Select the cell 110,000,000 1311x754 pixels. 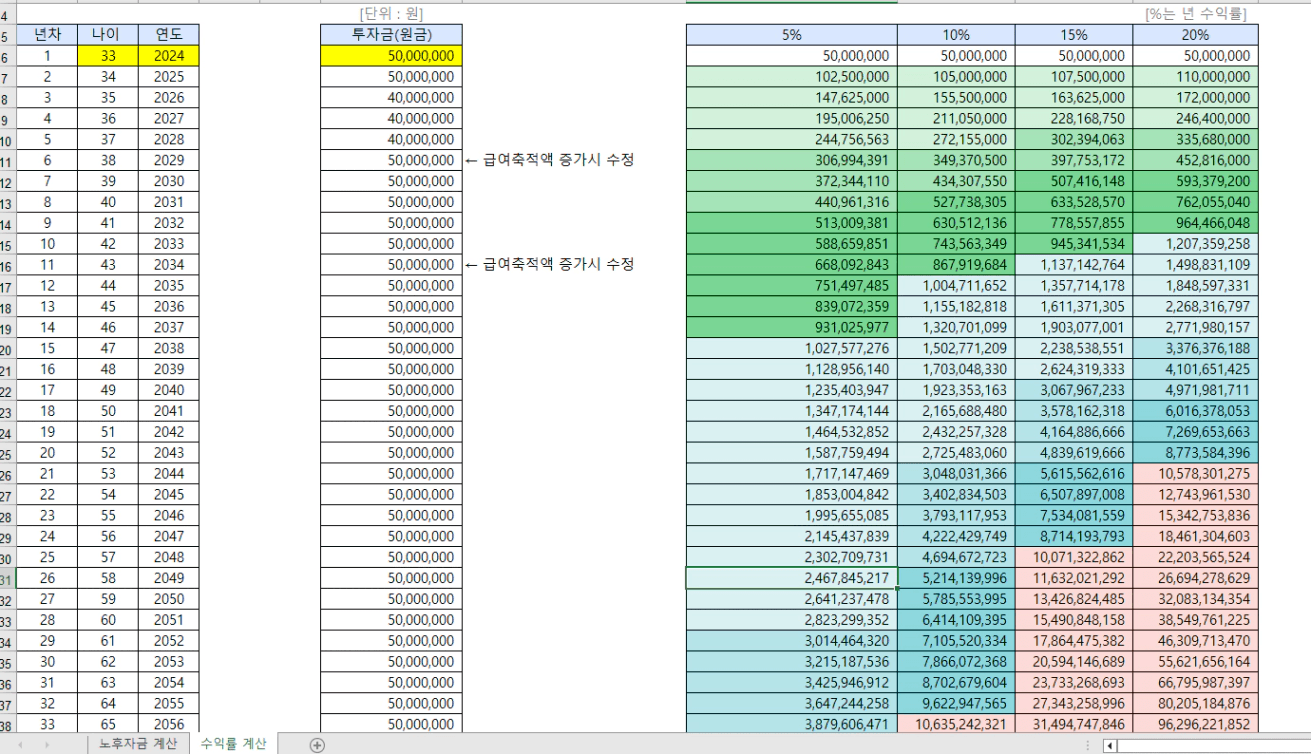tap(1196, 77)
